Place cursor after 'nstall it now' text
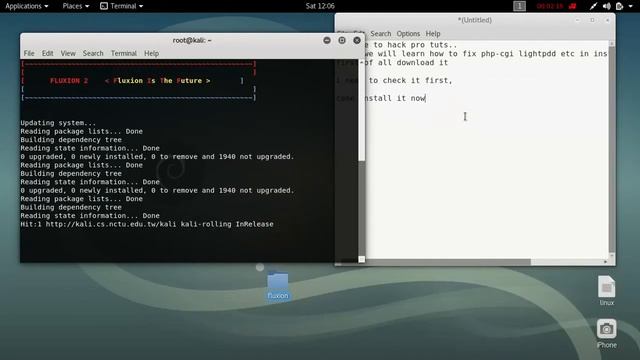Image resolution: width=640 pixels, height=360 pixels. pyautogui.click(x=426, y=98)
